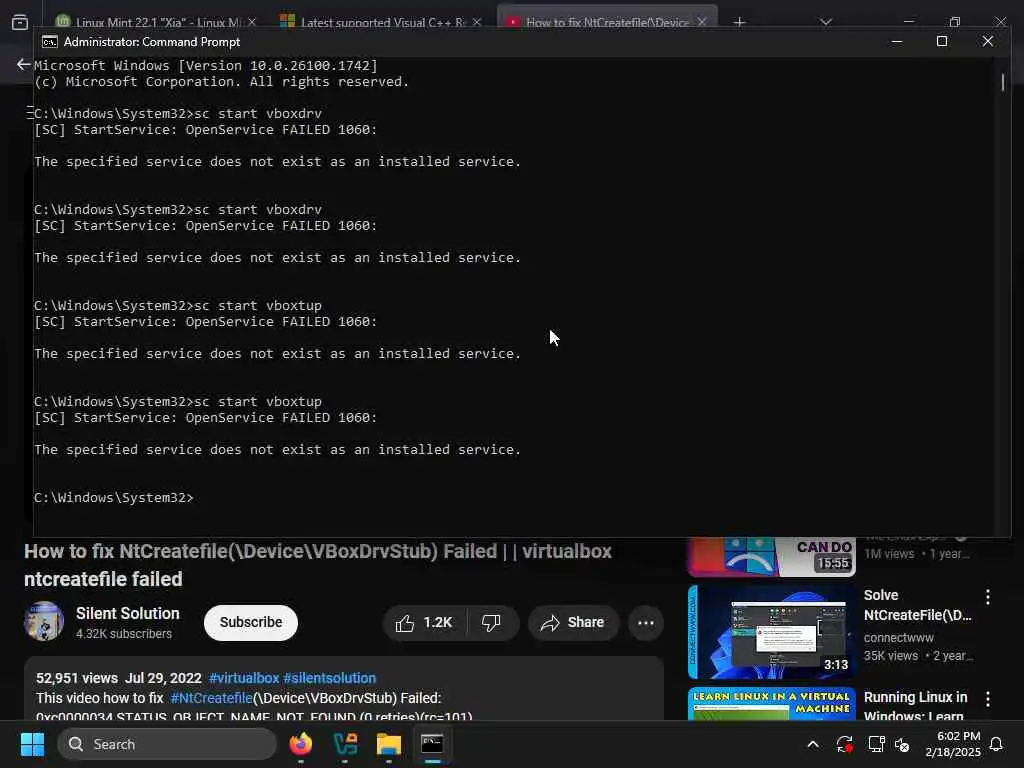Open Running Linux in Windows video title
1024x768 pixels.
pyautogui.click(x=915, y=705)
